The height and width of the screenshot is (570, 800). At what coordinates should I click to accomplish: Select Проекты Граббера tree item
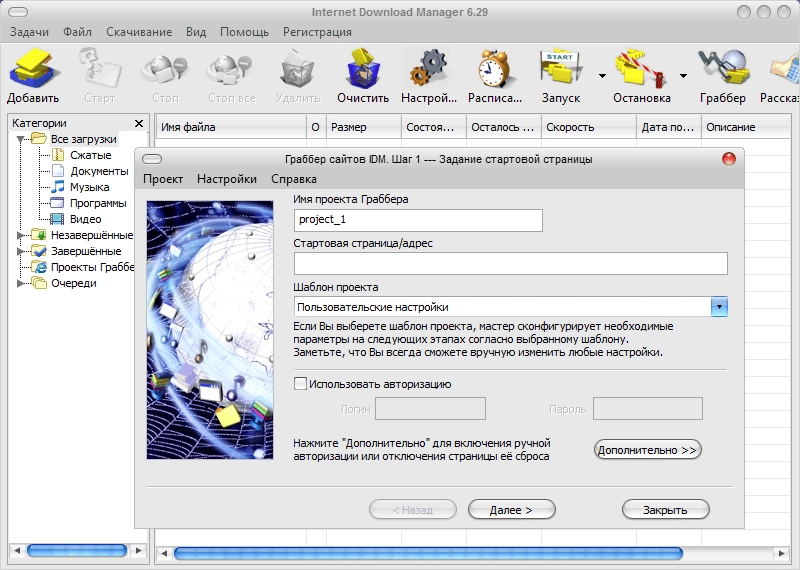[x=92, y=267]
